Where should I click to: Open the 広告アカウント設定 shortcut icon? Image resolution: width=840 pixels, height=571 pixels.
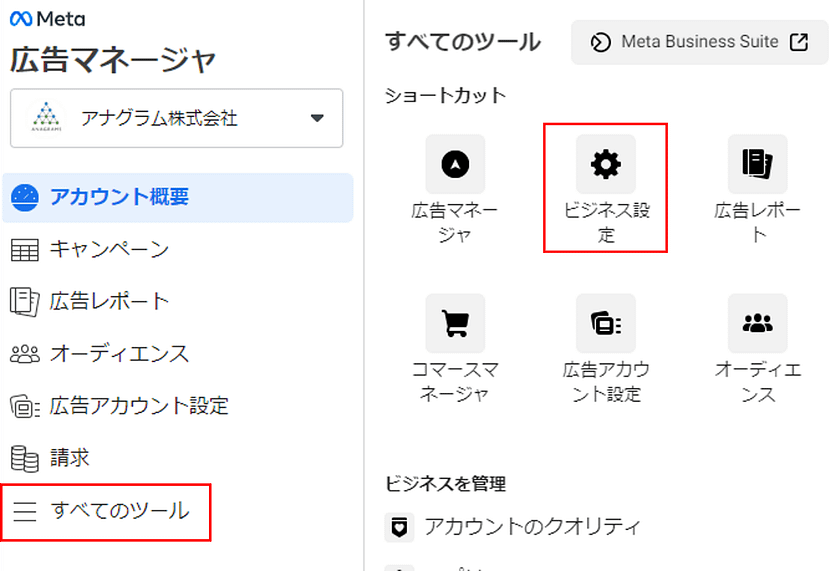tap(605, 322)
